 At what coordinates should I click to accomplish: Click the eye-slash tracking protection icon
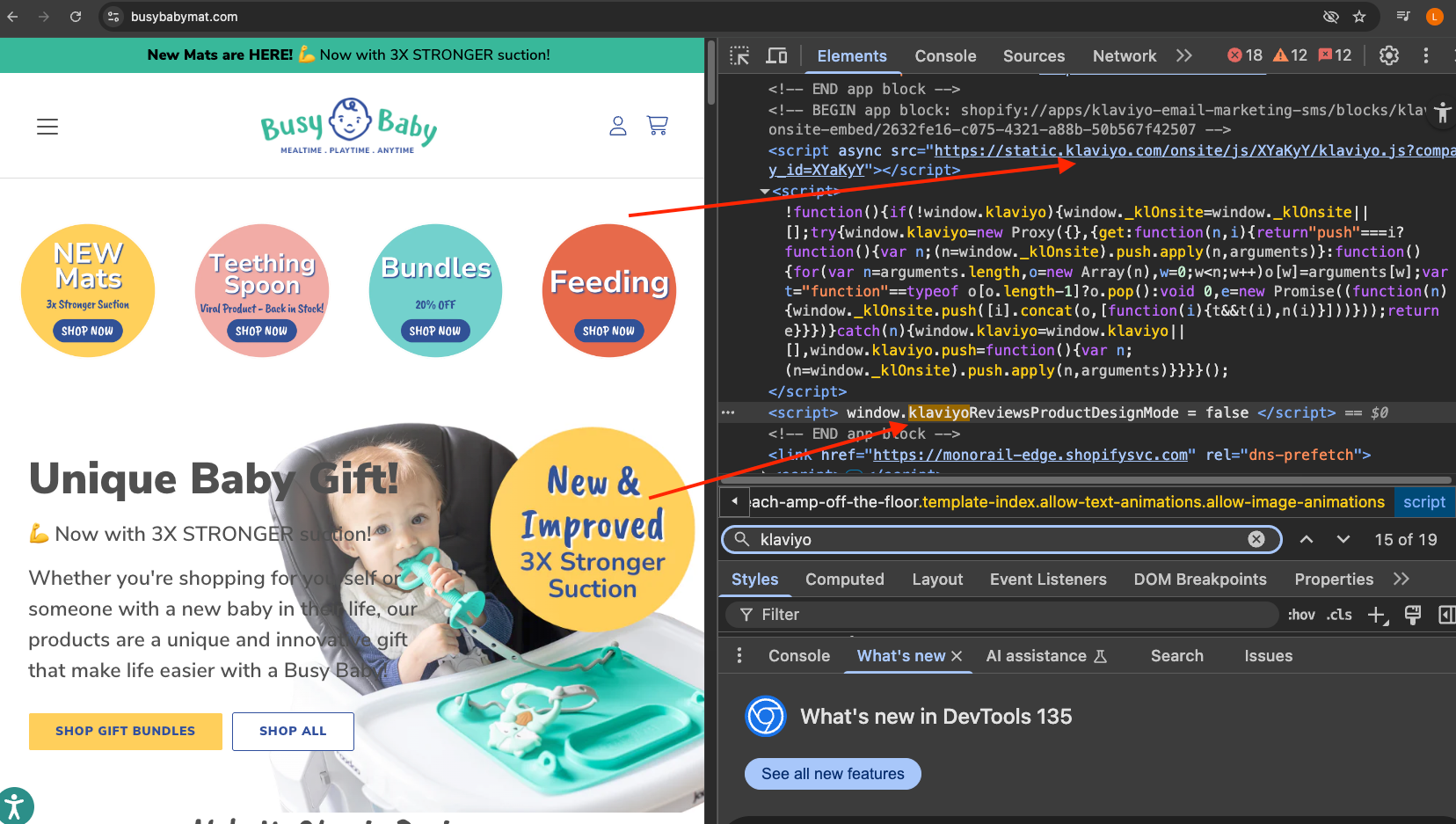(x=1331, y=17)
